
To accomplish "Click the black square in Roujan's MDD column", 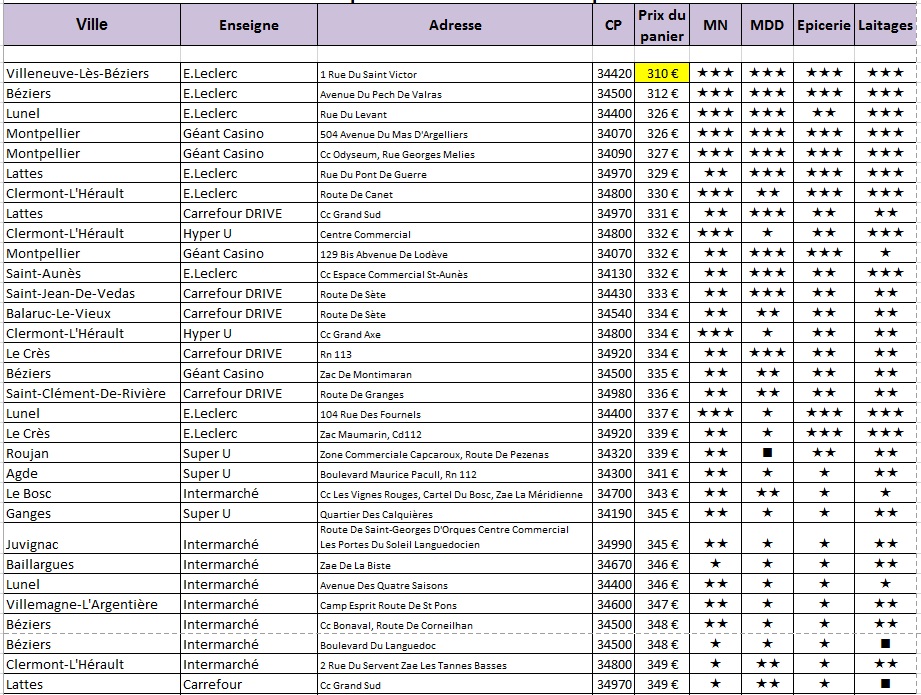I will coord(767,452).
